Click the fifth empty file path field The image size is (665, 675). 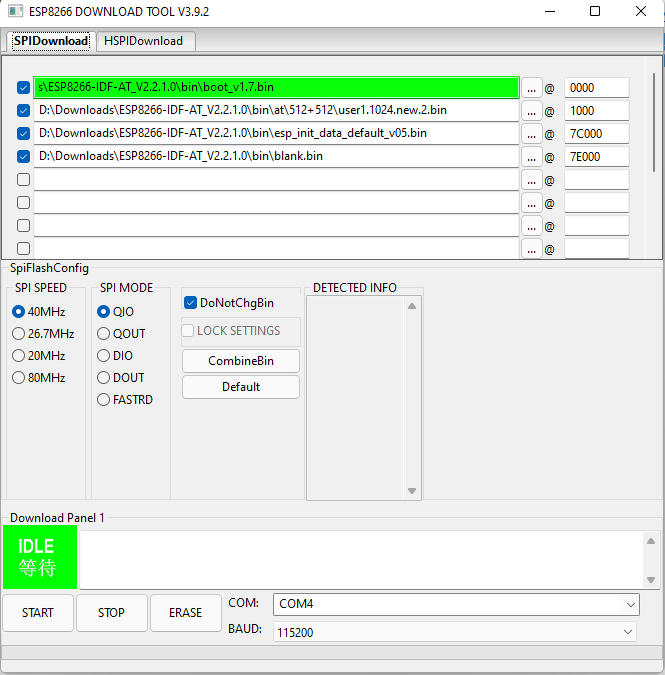276,180
